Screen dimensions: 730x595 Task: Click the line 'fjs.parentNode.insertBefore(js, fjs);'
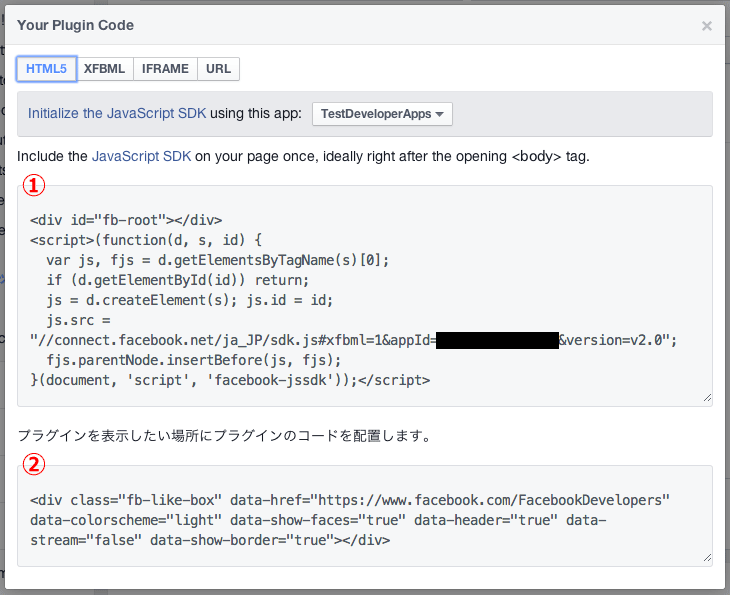click(194, 360)
